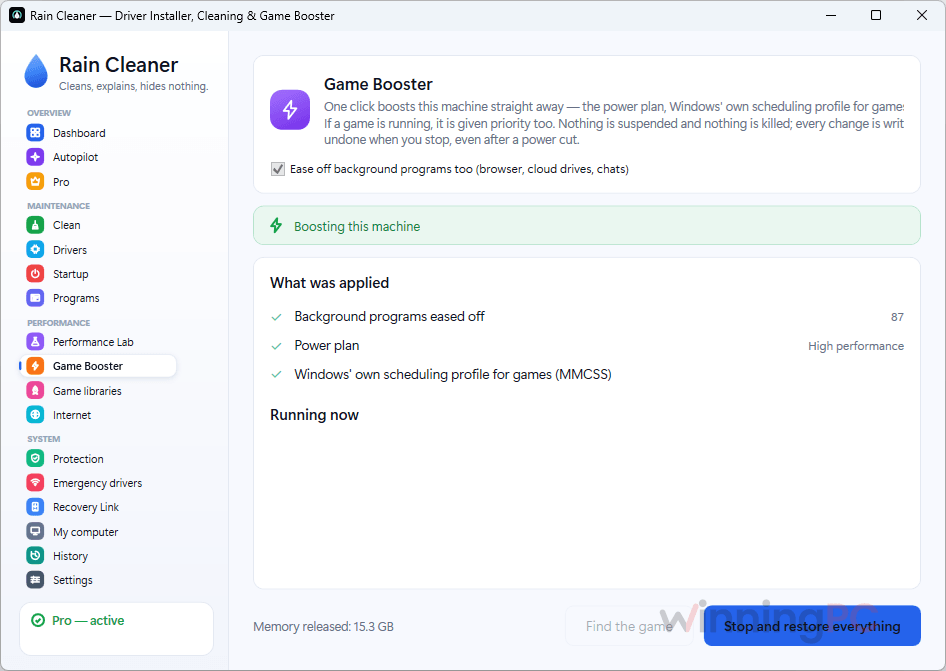This screenshot has width=946, height=671.
Task: Click the Boosting this machine status banner
Action: [x=587, y=226]
